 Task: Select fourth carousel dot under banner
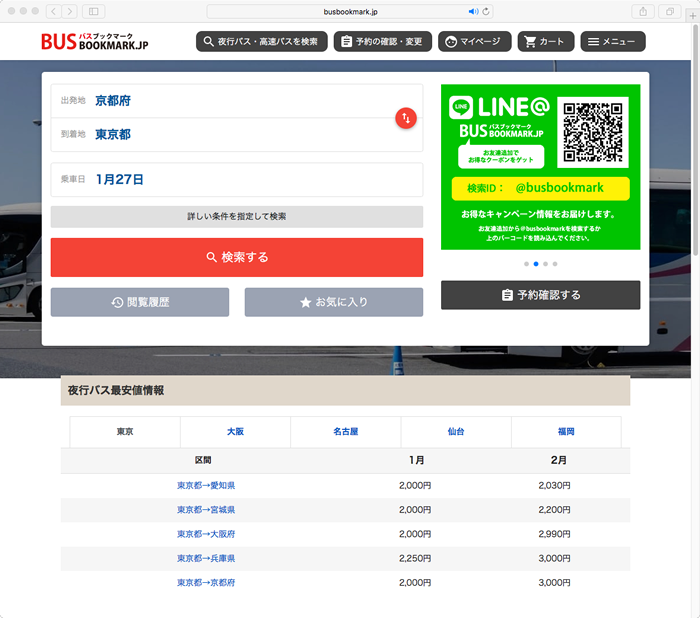555,264
